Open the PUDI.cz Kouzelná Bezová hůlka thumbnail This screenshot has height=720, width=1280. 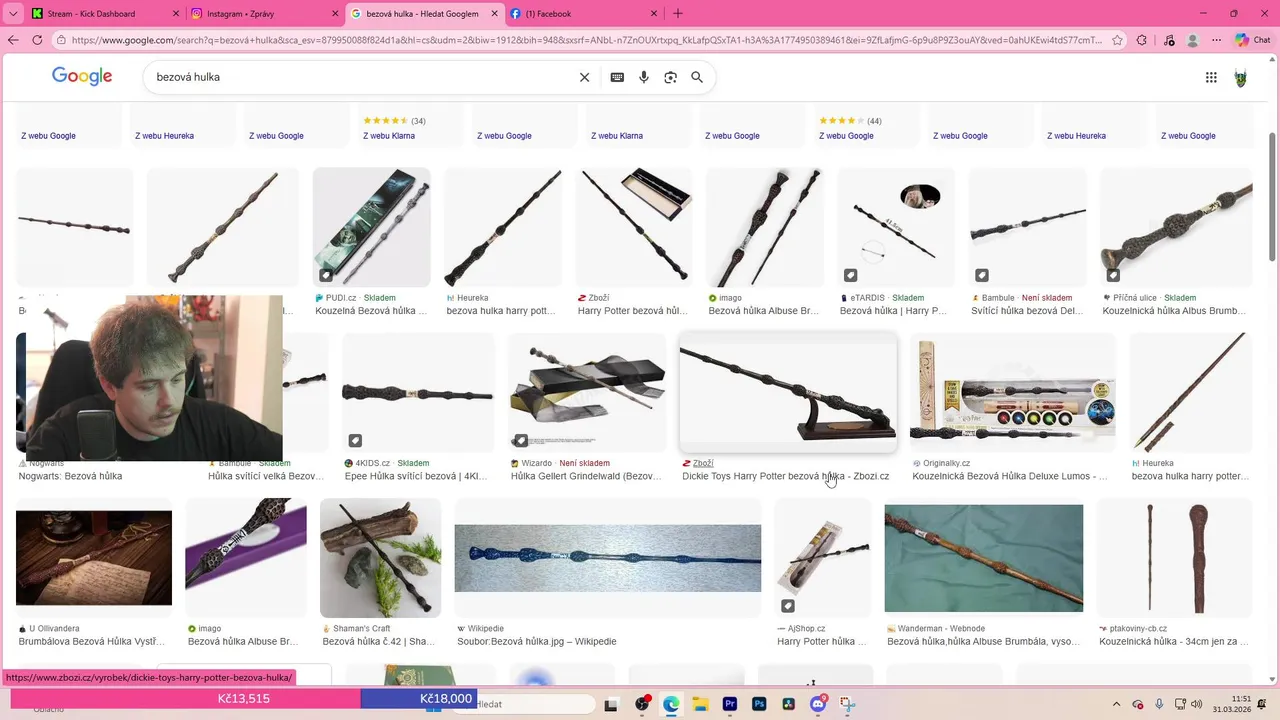pos(371,227)
